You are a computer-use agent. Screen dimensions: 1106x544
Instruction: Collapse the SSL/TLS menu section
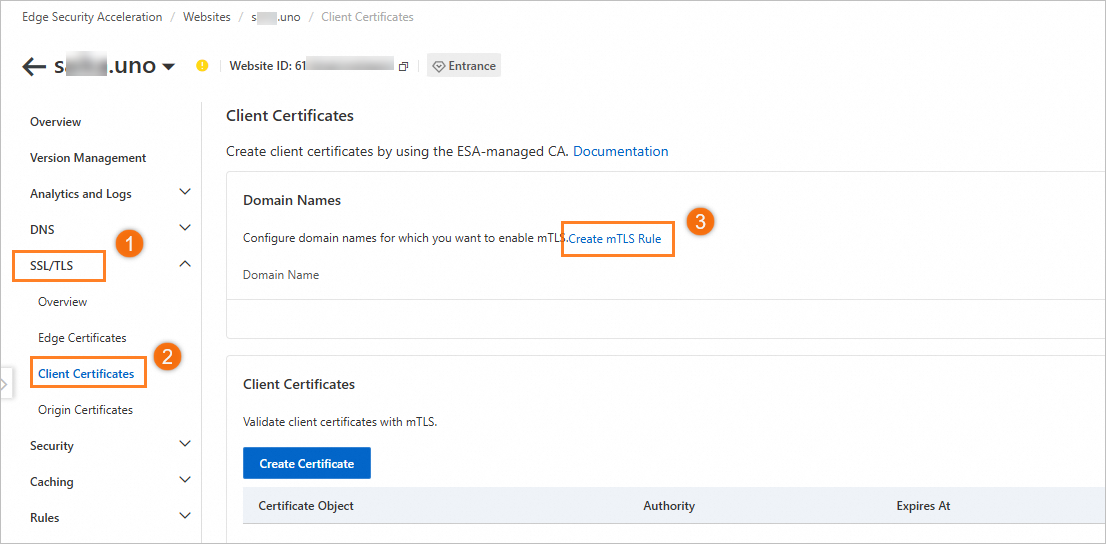click(185, 265)
